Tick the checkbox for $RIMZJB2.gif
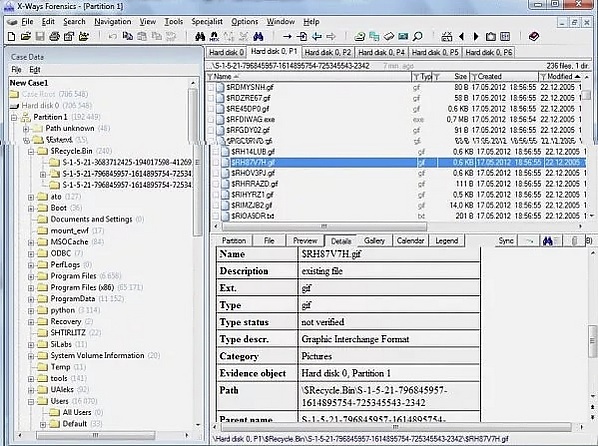The width and height of the screenshot is (598, 446). tap(216, 206)
